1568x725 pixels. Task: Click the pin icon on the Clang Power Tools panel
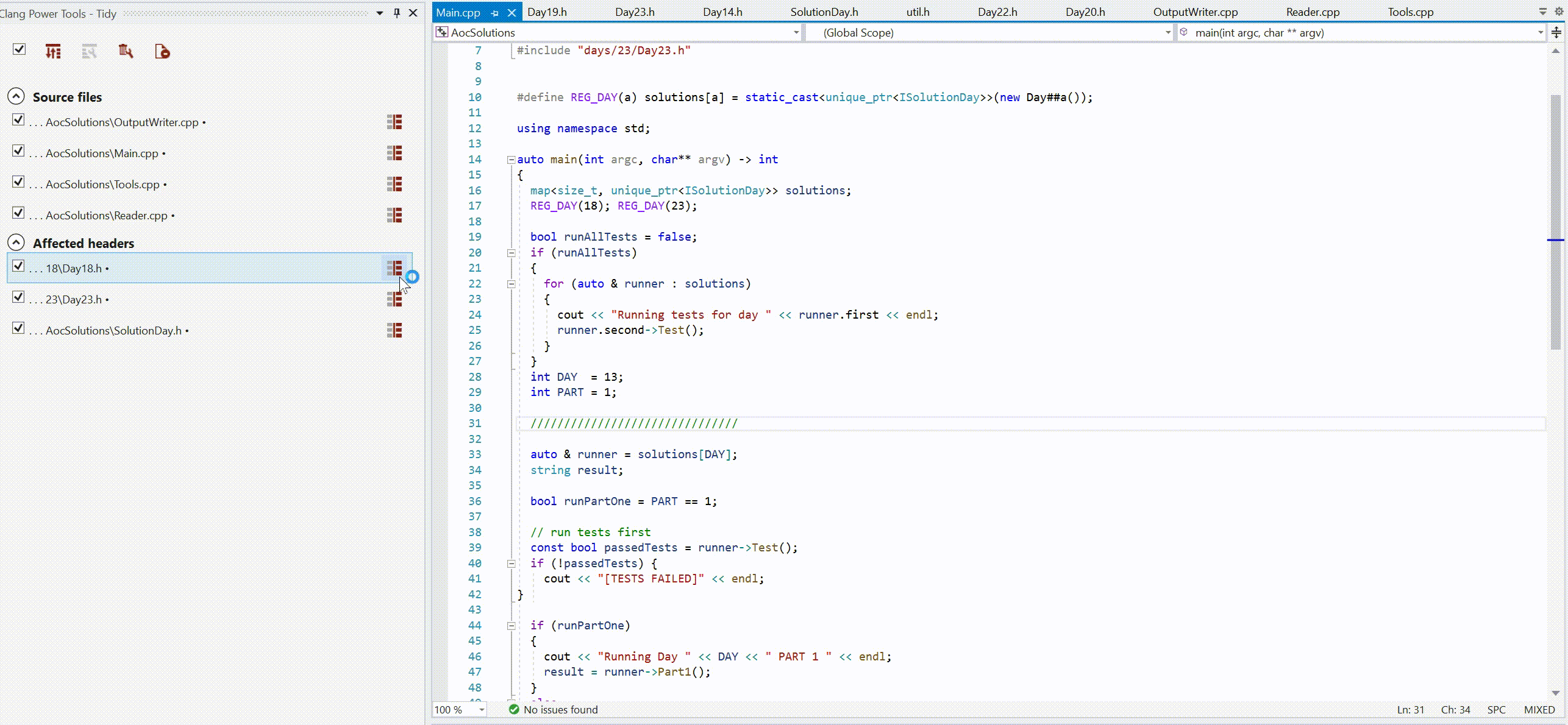coord(396,13)
